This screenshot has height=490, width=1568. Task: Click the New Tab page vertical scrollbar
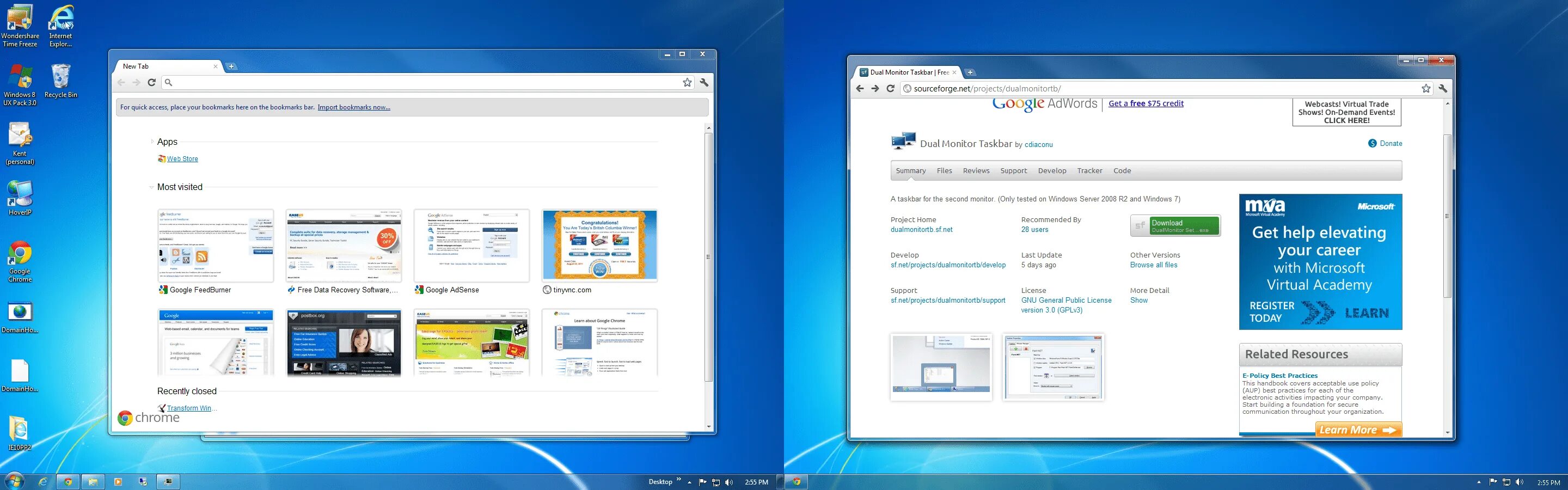[708, 256]
